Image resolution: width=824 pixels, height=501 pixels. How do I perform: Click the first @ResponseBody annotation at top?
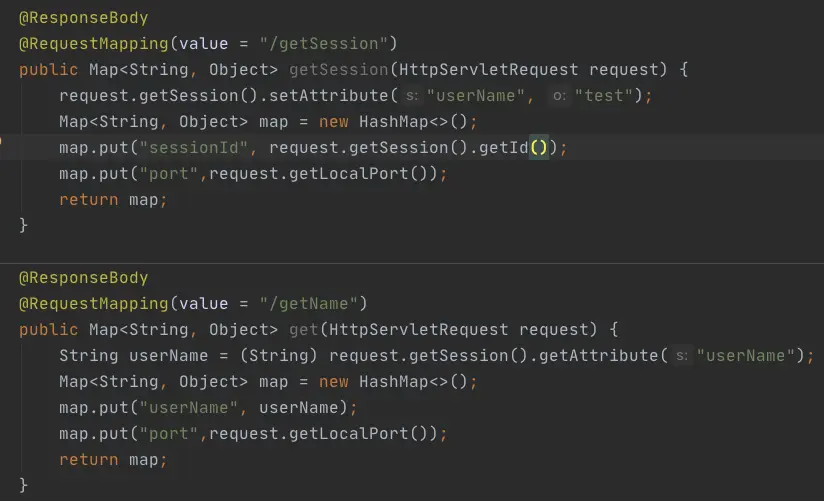pos(84,18)
